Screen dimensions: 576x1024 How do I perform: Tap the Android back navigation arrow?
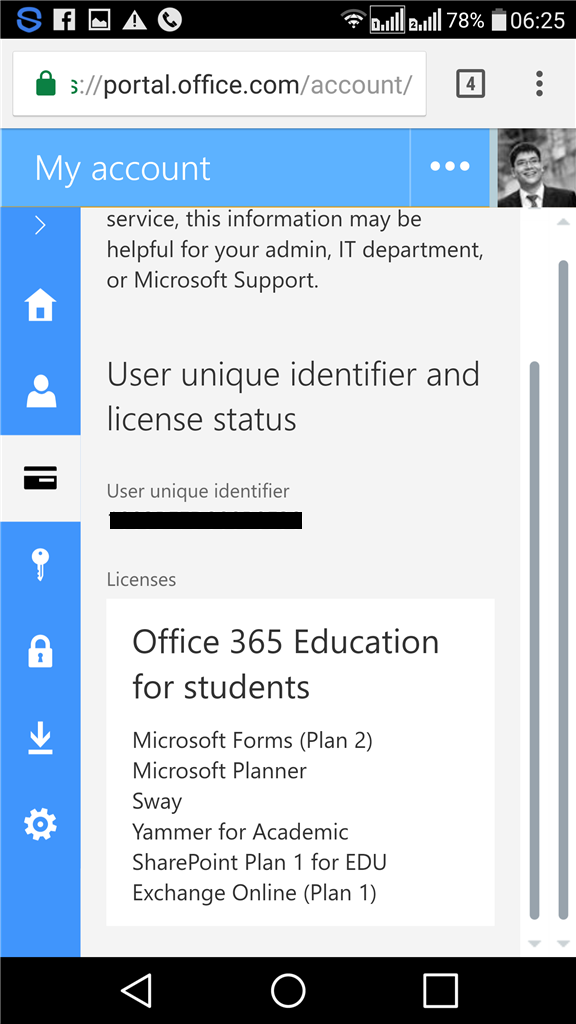pyautogui.click(x=138, y=990)
